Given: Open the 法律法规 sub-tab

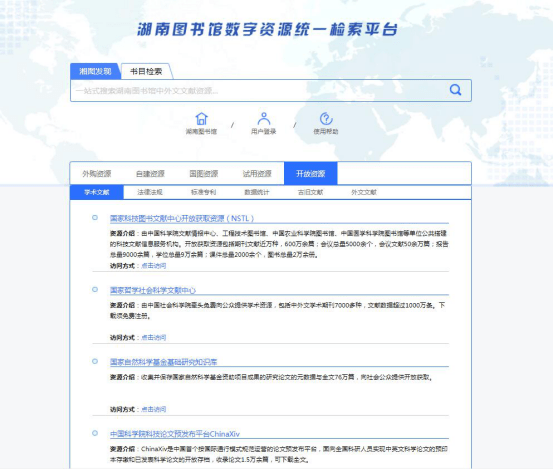Looking at the screenshot, I should click(x=150, y=192).
